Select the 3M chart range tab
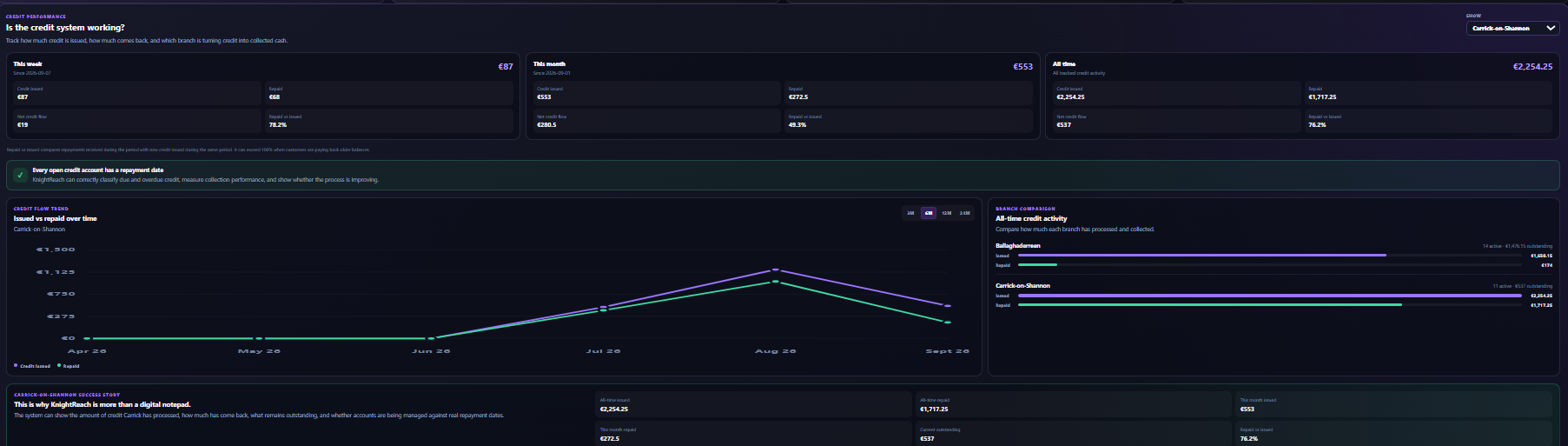This screenshot has width=1568, height=446. tap(910, 212)
